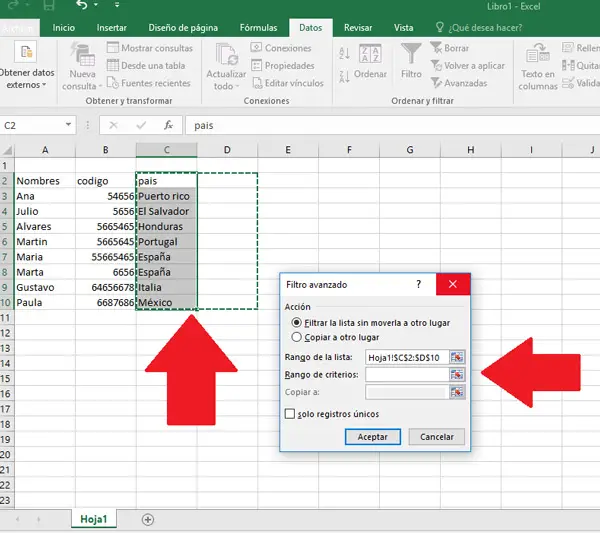The image size is (600, 533).
Task: Click the Ordenar sort icon
Action: [370, 53]
